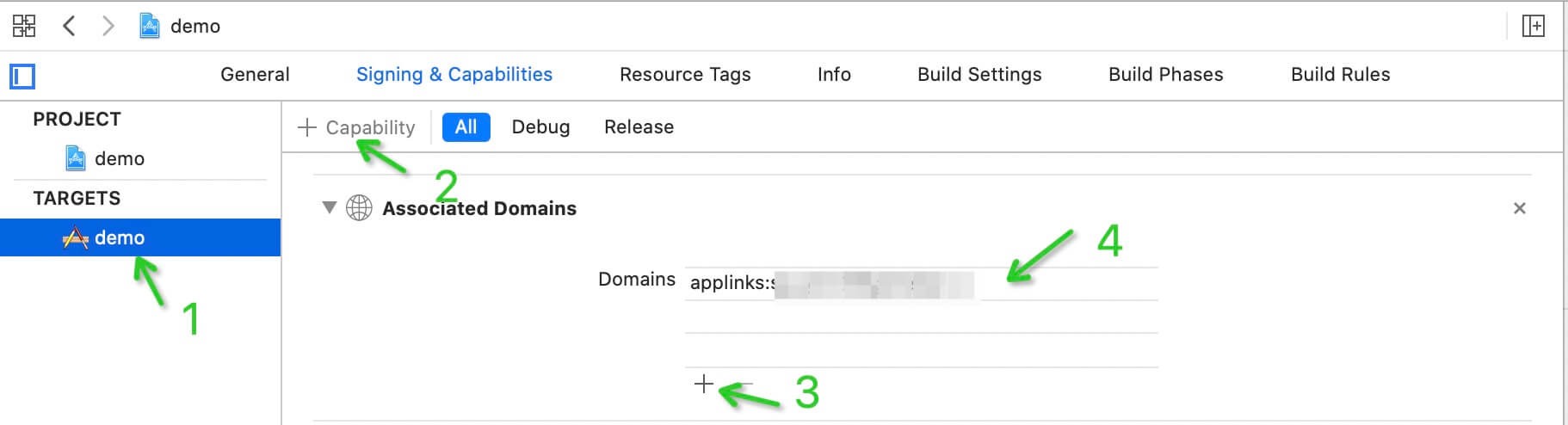Select the demo target

[x=140, y=237]
